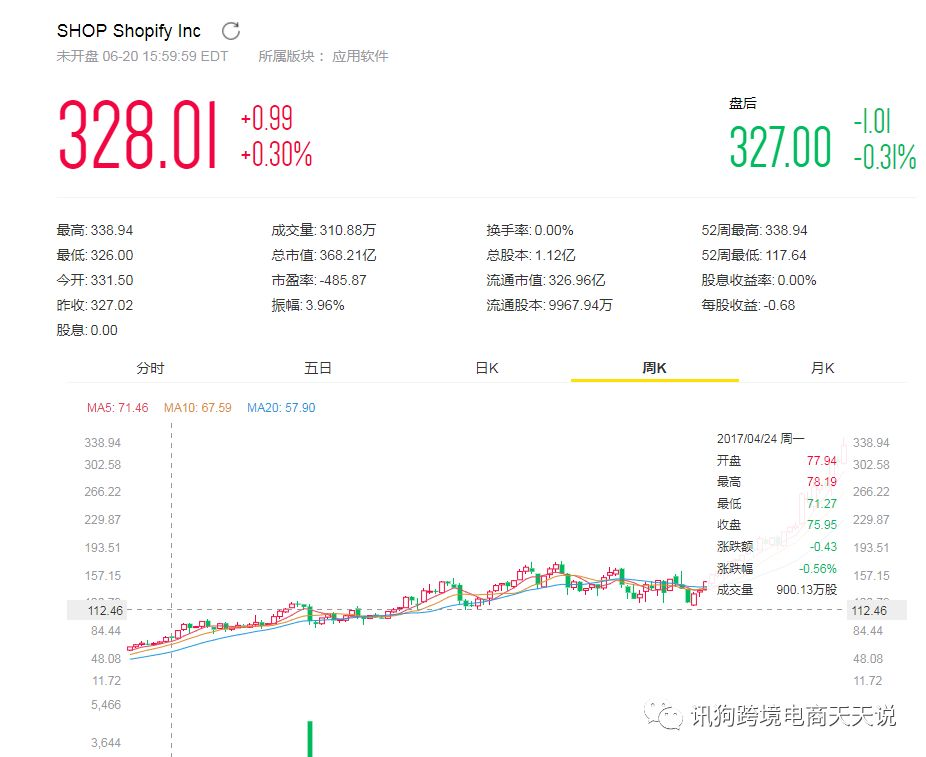The image size is (926, 757).
Task: Click the 股息: 0.00 entry
Action: (x=87, y=330)
